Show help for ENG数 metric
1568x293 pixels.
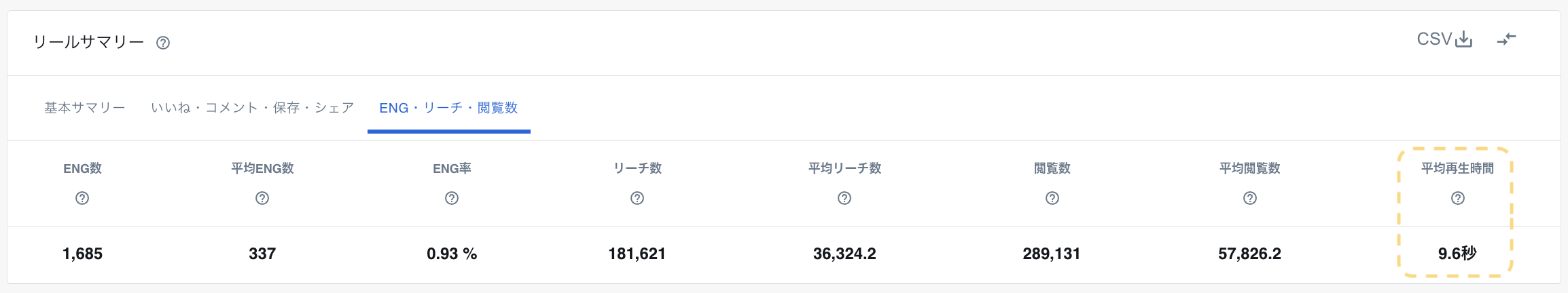pos(82,198)
